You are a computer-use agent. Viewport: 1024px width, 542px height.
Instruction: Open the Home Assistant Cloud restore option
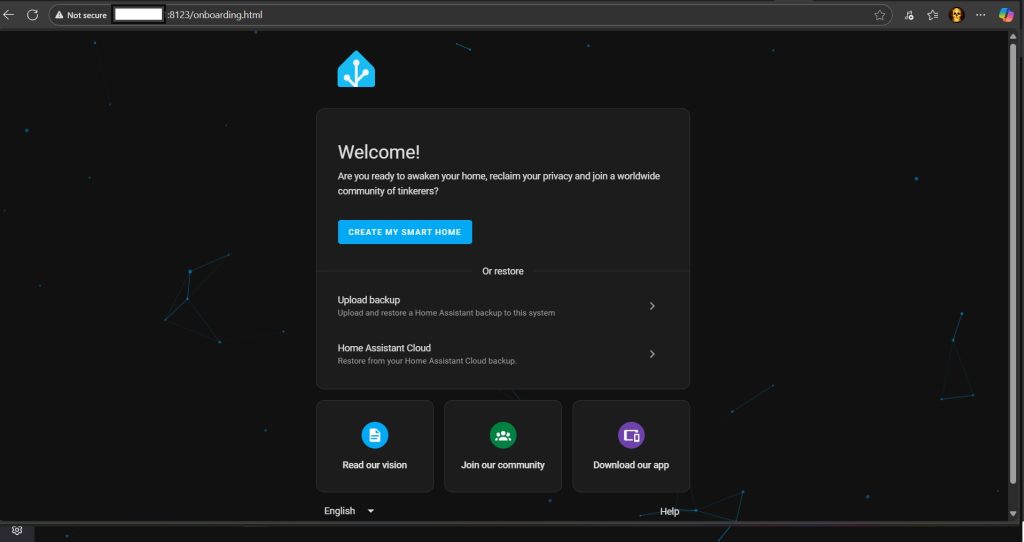point(503,354)
